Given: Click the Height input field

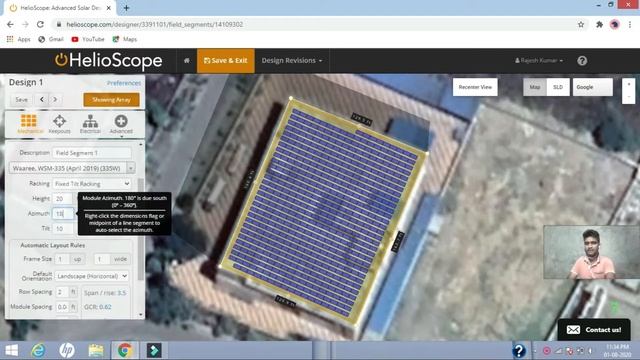Looking at the screenshot, I should (x=63, y=198).
